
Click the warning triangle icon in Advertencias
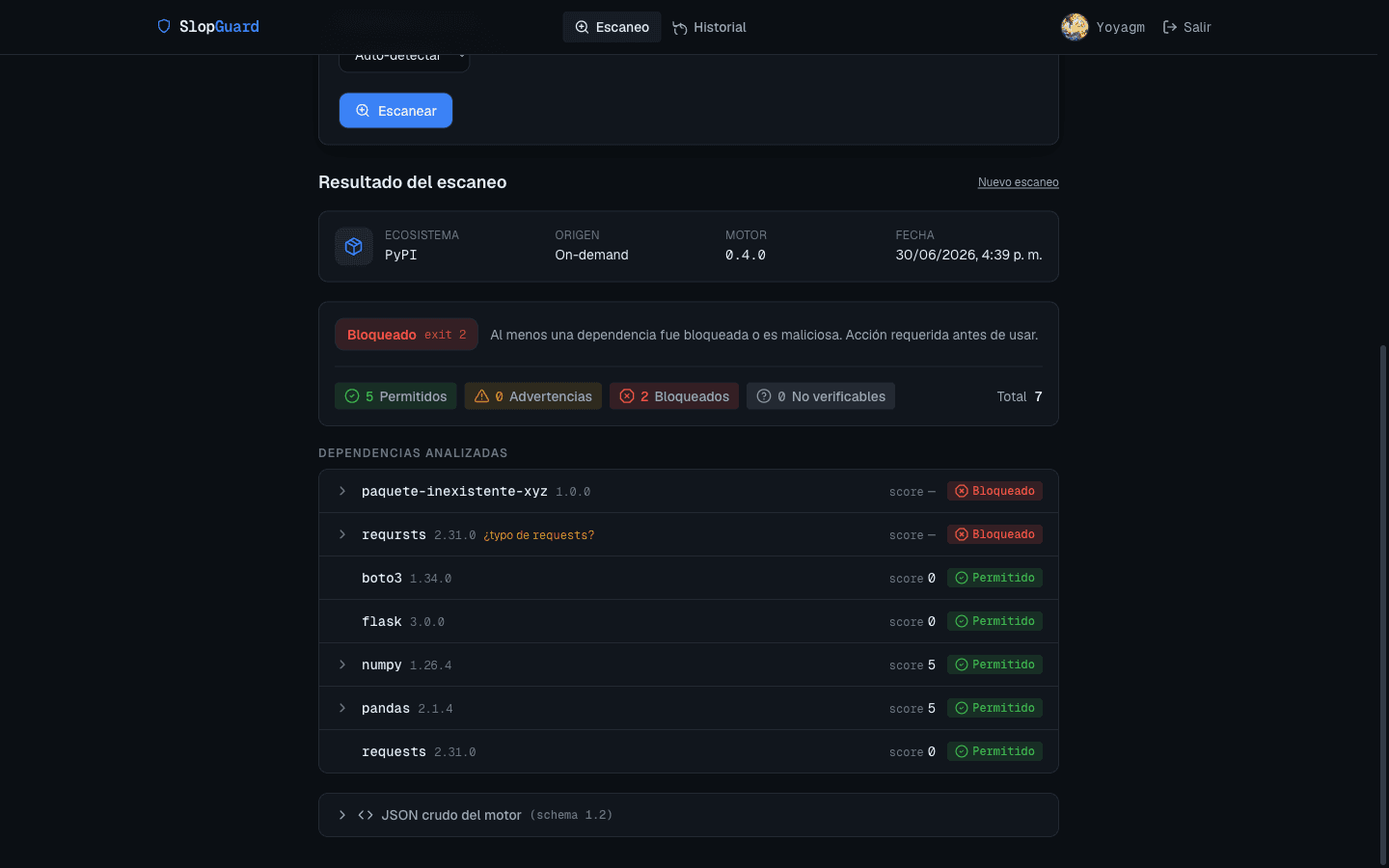pyautogui.click(x=481, y=396)
